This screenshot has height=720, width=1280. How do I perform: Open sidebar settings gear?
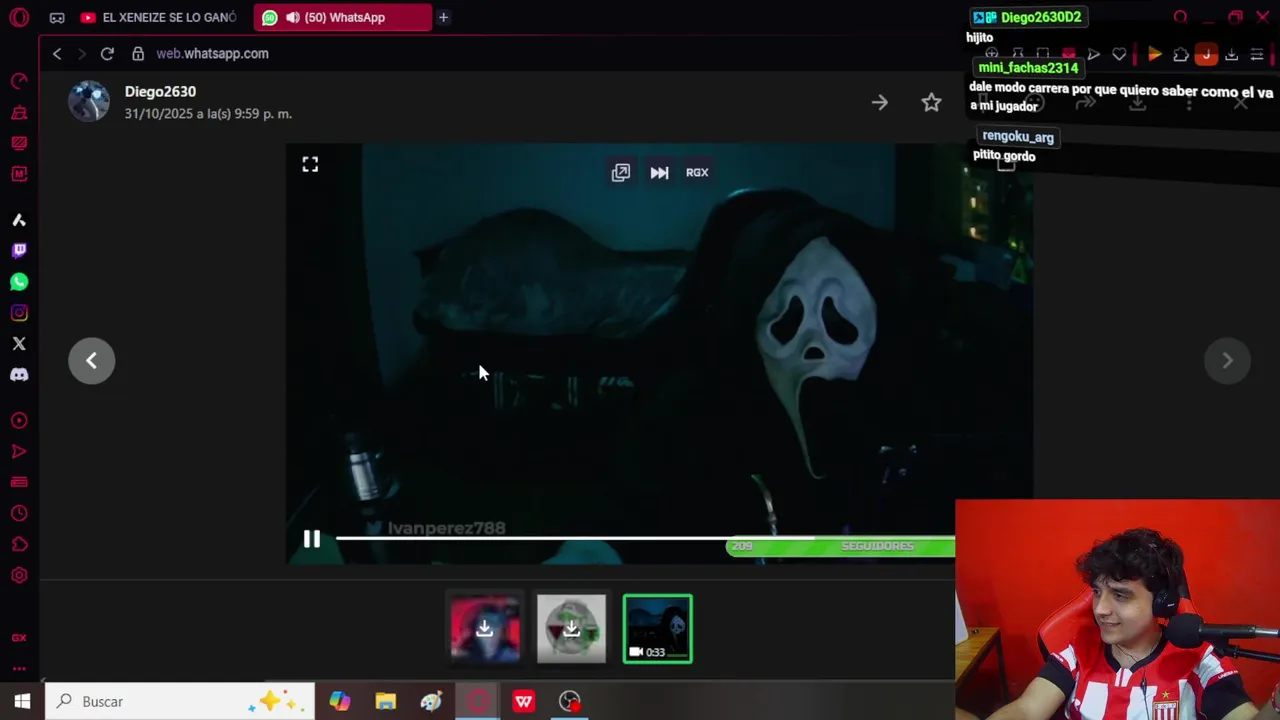click(x=19, y=575)
